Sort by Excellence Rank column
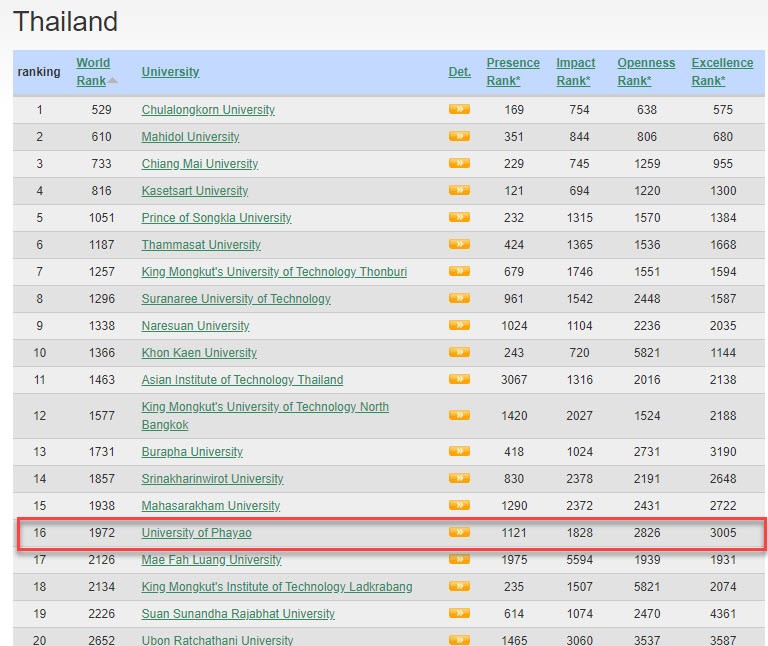The image size is (768, 646). click(x=722, y=72)
